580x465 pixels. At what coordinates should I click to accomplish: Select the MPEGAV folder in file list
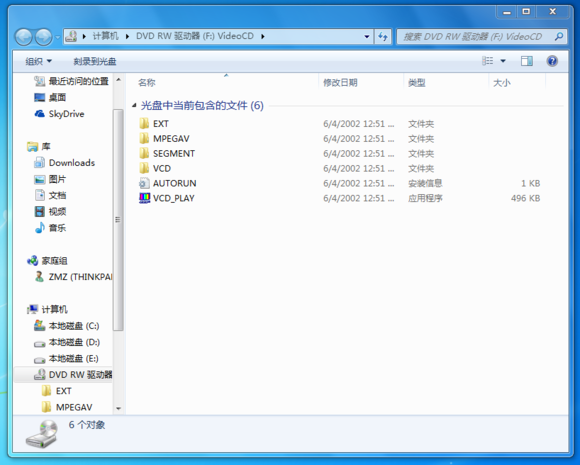click(171, 138)
